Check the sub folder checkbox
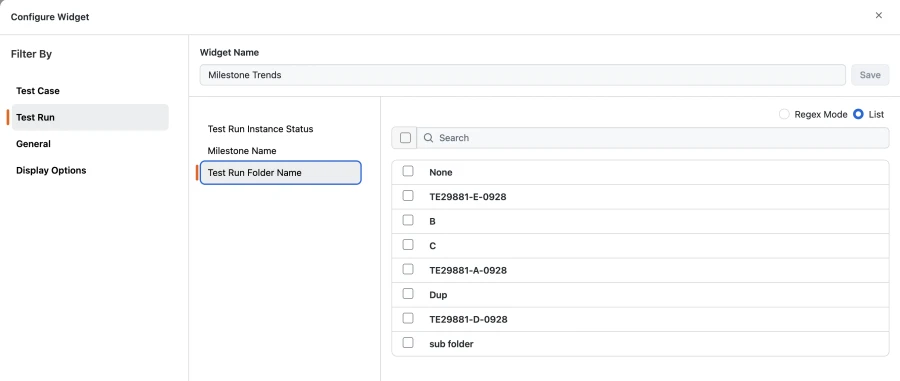The image size is (900, 381). [408, 343]
